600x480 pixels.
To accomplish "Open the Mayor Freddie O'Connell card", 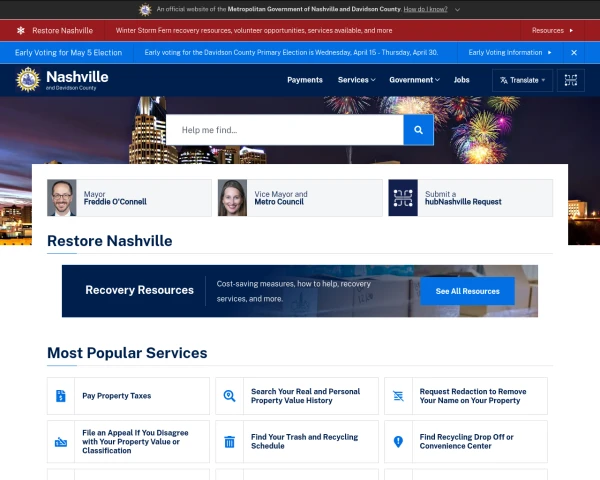I will click(x=129, y=198).
